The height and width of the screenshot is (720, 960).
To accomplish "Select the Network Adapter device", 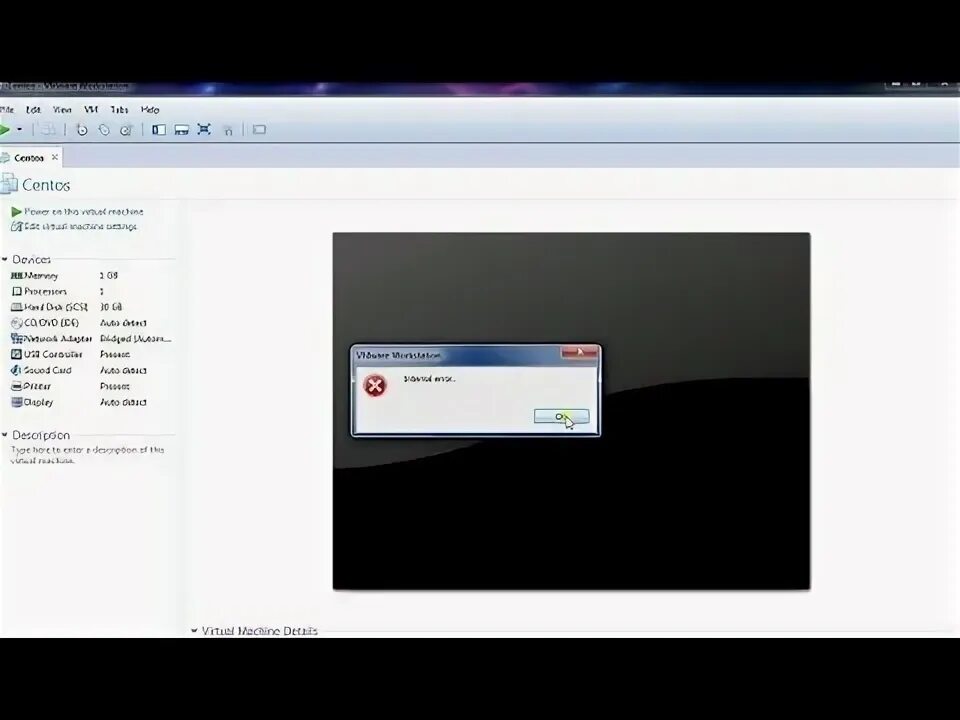I will pos(92,339).
